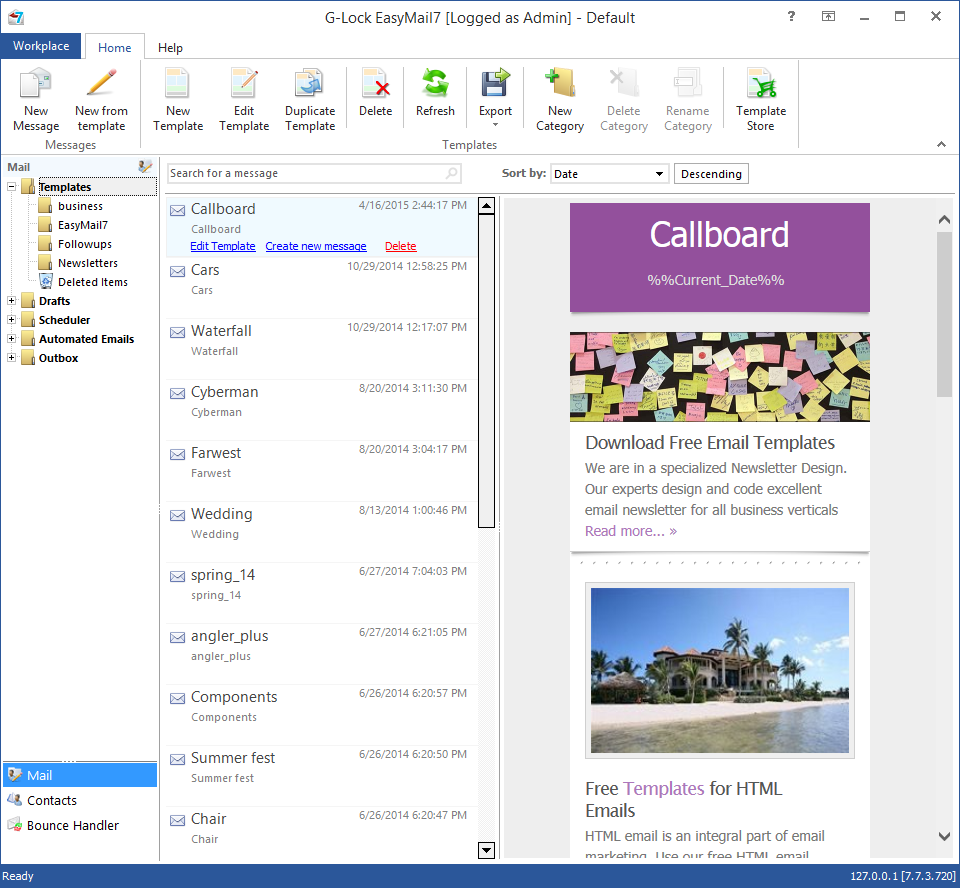This screenshot has width=960, height=888.
Task: Switch to the Mail section
Action: 80,775
